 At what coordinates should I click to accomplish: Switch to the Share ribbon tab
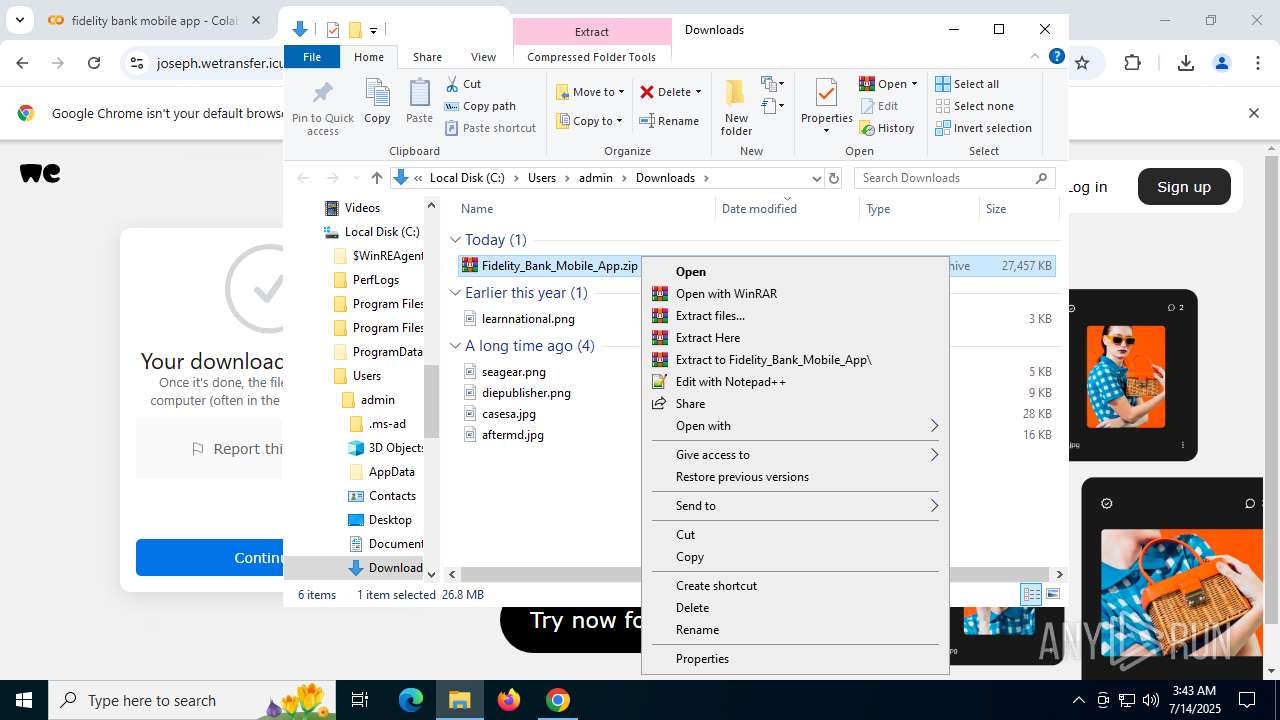click(427, 57)
